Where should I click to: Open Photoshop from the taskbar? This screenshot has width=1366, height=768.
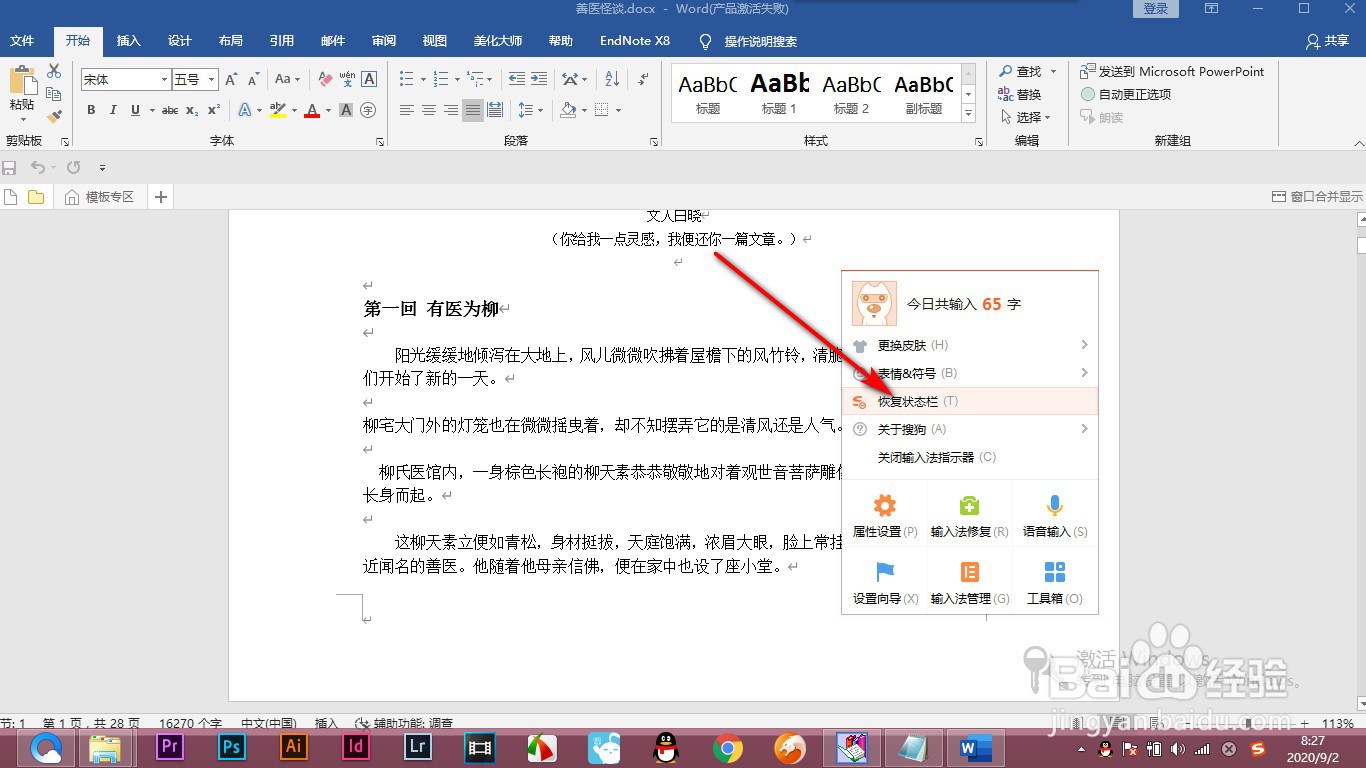232,746
